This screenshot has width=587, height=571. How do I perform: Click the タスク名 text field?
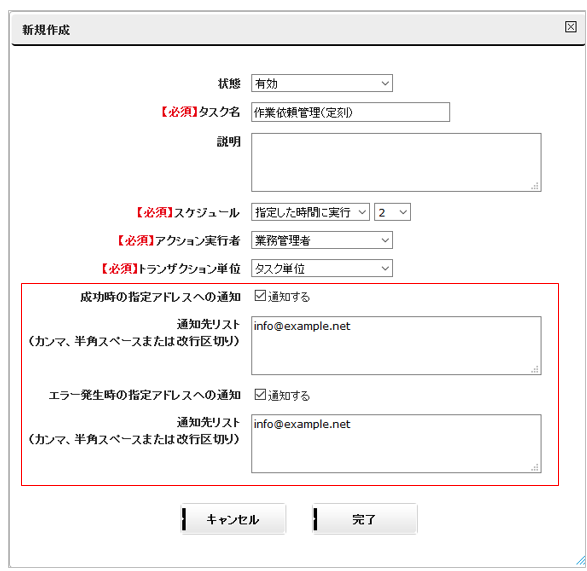click(x=350, y=112)
